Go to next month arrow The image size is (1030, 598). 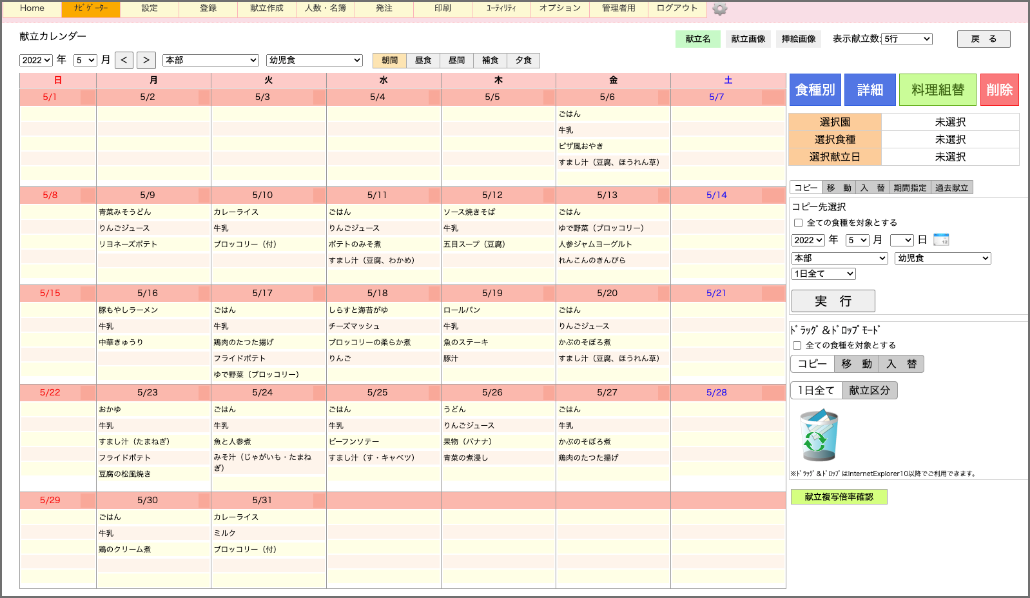click(x=146, y=60)
